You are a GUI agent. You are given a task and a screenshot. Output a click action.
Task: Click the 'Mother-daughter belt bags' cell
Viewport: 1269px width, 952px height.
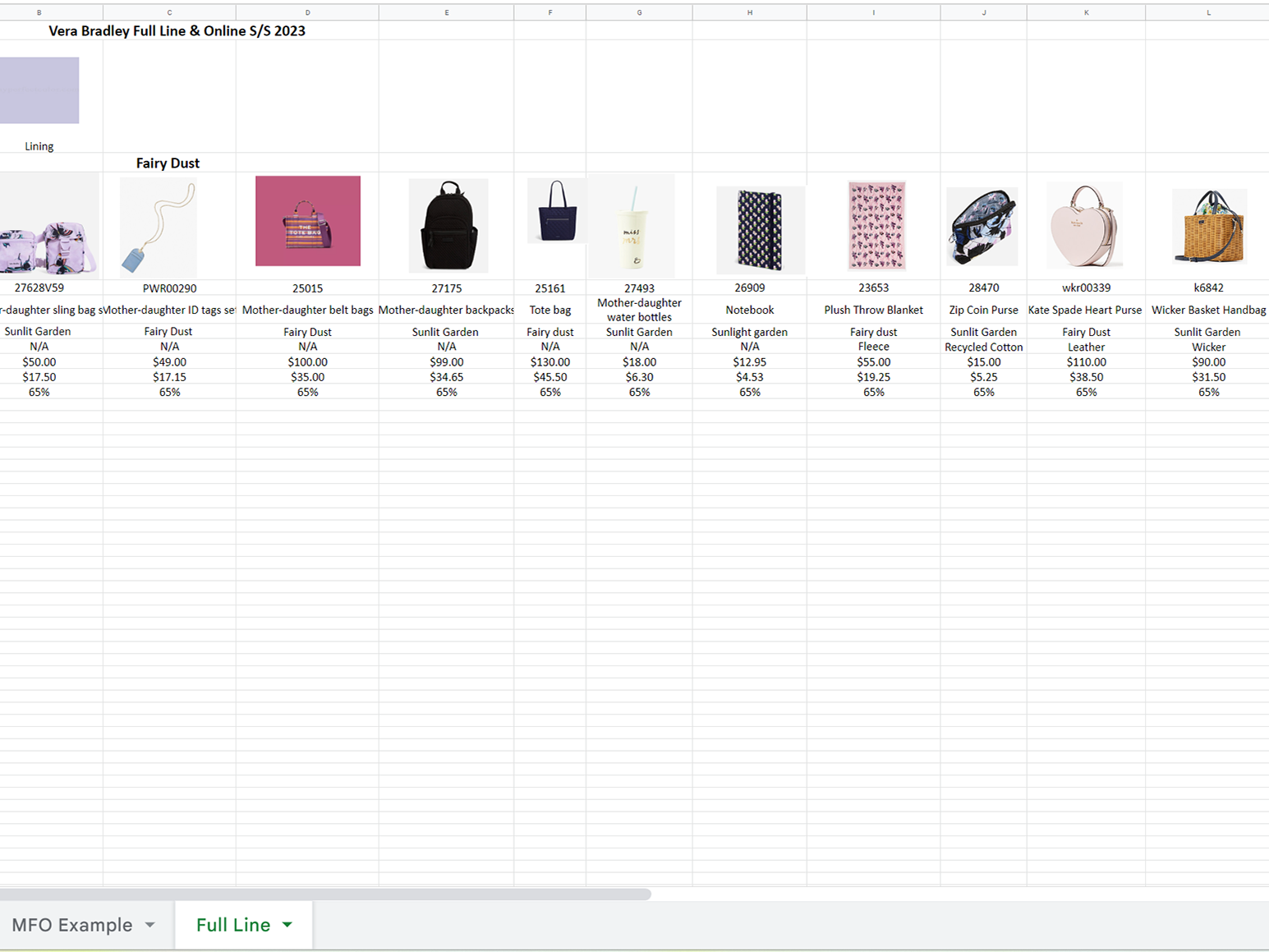pos(307,310)
